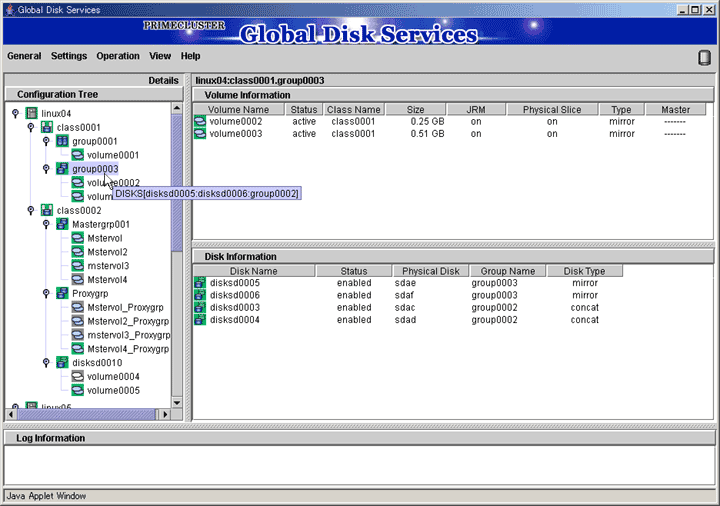The width and height of the screenshot is (720, 506).
Task: Click disksd0006 icon in Disk Information table
Action: pos(200,295)
